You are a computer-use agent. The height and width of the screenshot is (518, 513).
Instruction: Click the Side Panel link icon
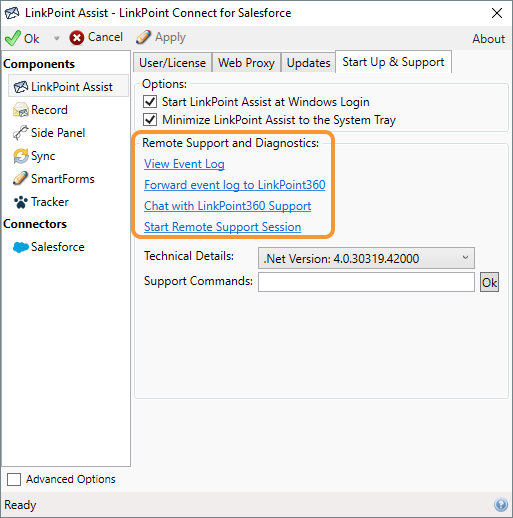click(21, 133)
